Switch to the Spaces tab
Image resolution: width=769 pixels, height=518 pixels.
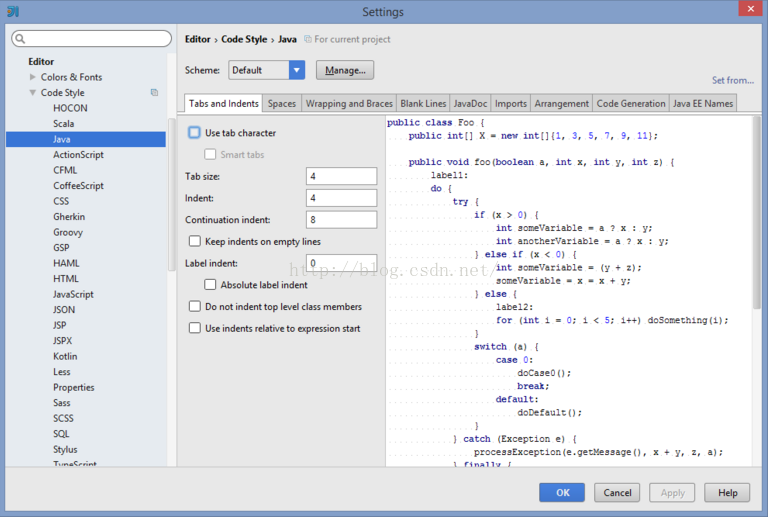(282, 104)
